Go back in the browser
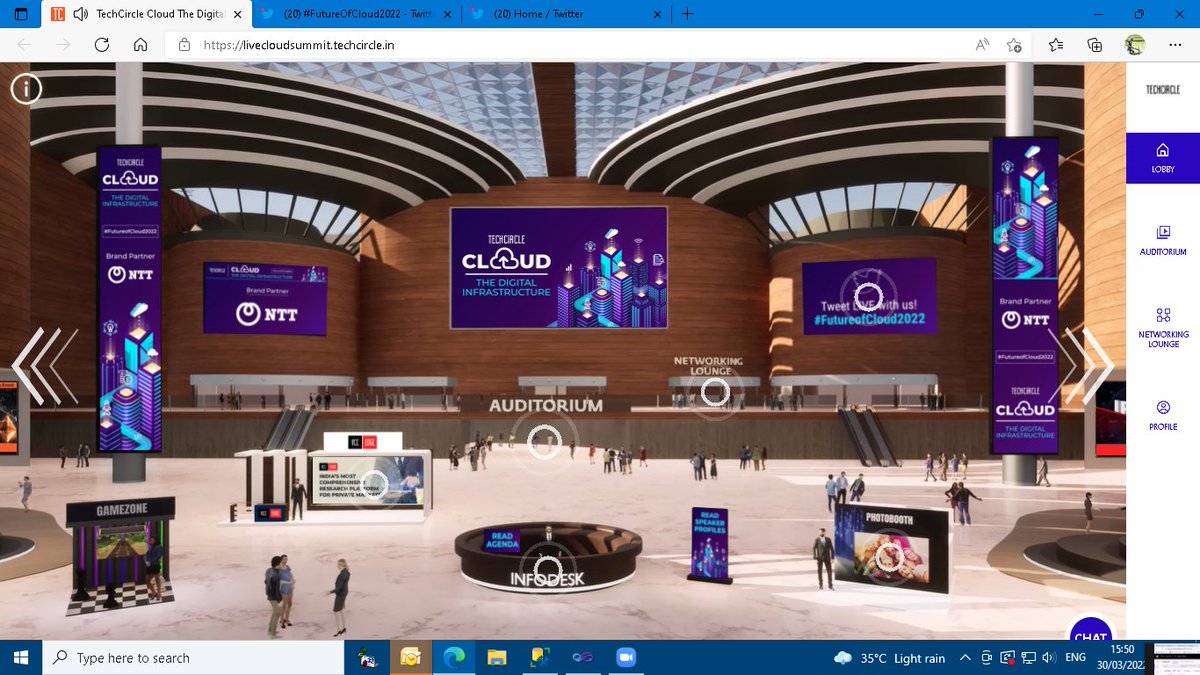Screen dimensions: 1200x675 click(24, 45)
